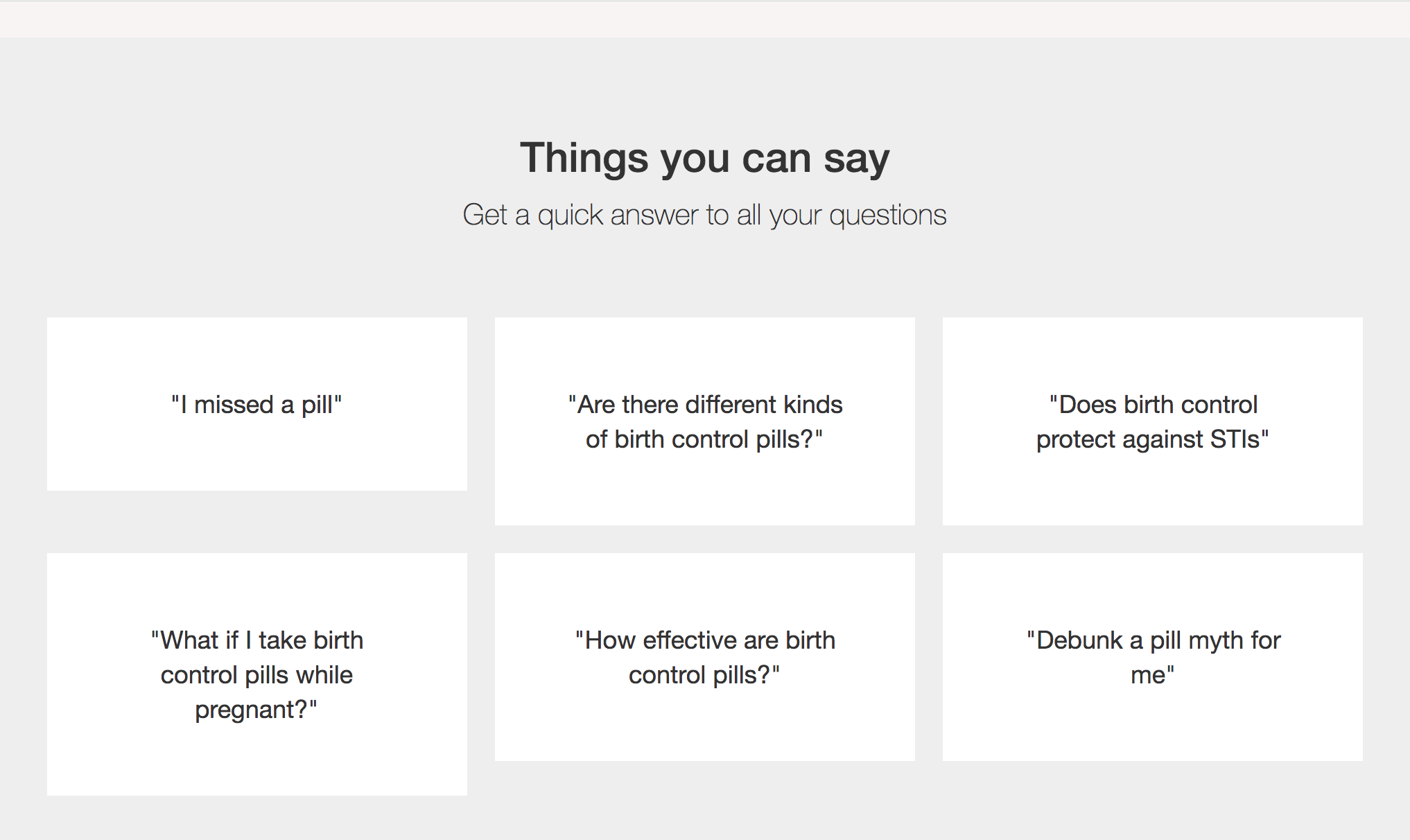Select the "I missed a pill" card

coord(256,404)
